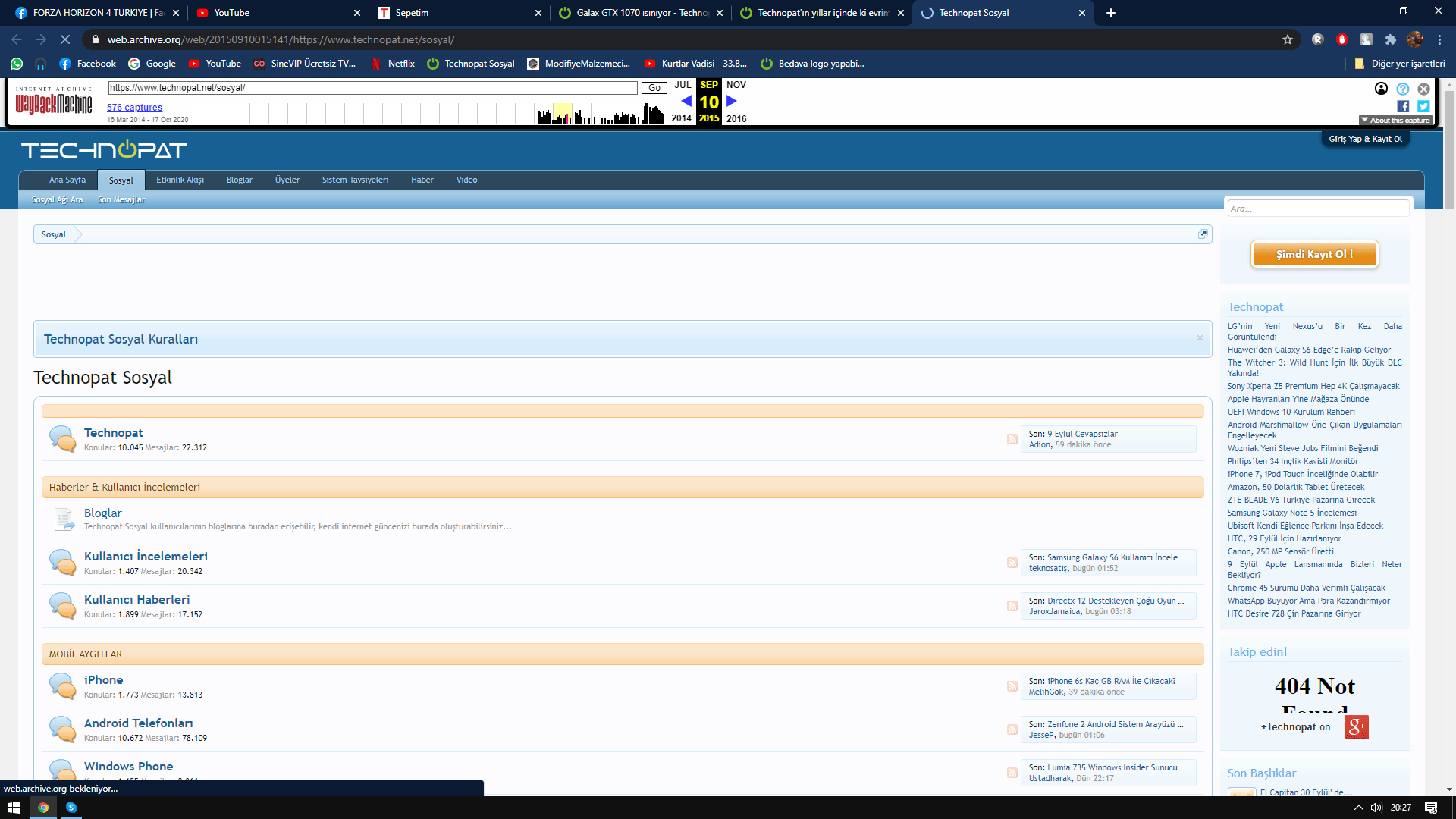Open the Bloglar navigation tab
This screenshot has width=1456, height=819.
[x=239, y=180]
